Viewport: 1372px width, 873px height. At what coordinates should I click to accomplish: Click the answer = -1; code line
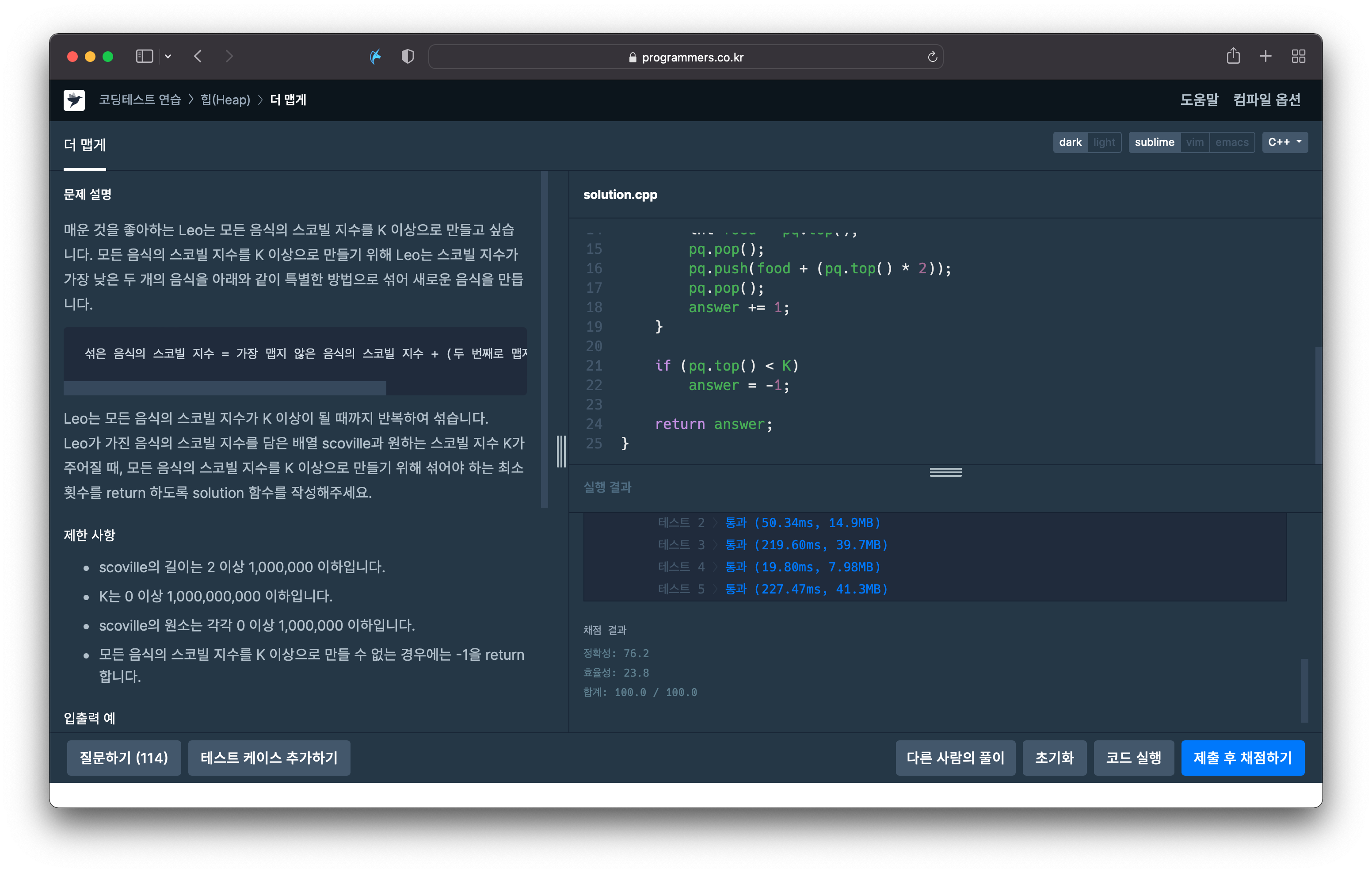coord(739,386)
